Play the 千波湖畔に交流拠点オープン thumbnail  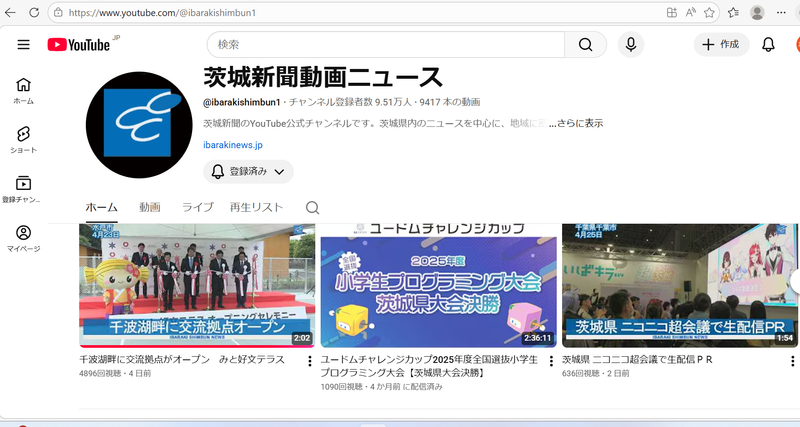coord(197,286)
